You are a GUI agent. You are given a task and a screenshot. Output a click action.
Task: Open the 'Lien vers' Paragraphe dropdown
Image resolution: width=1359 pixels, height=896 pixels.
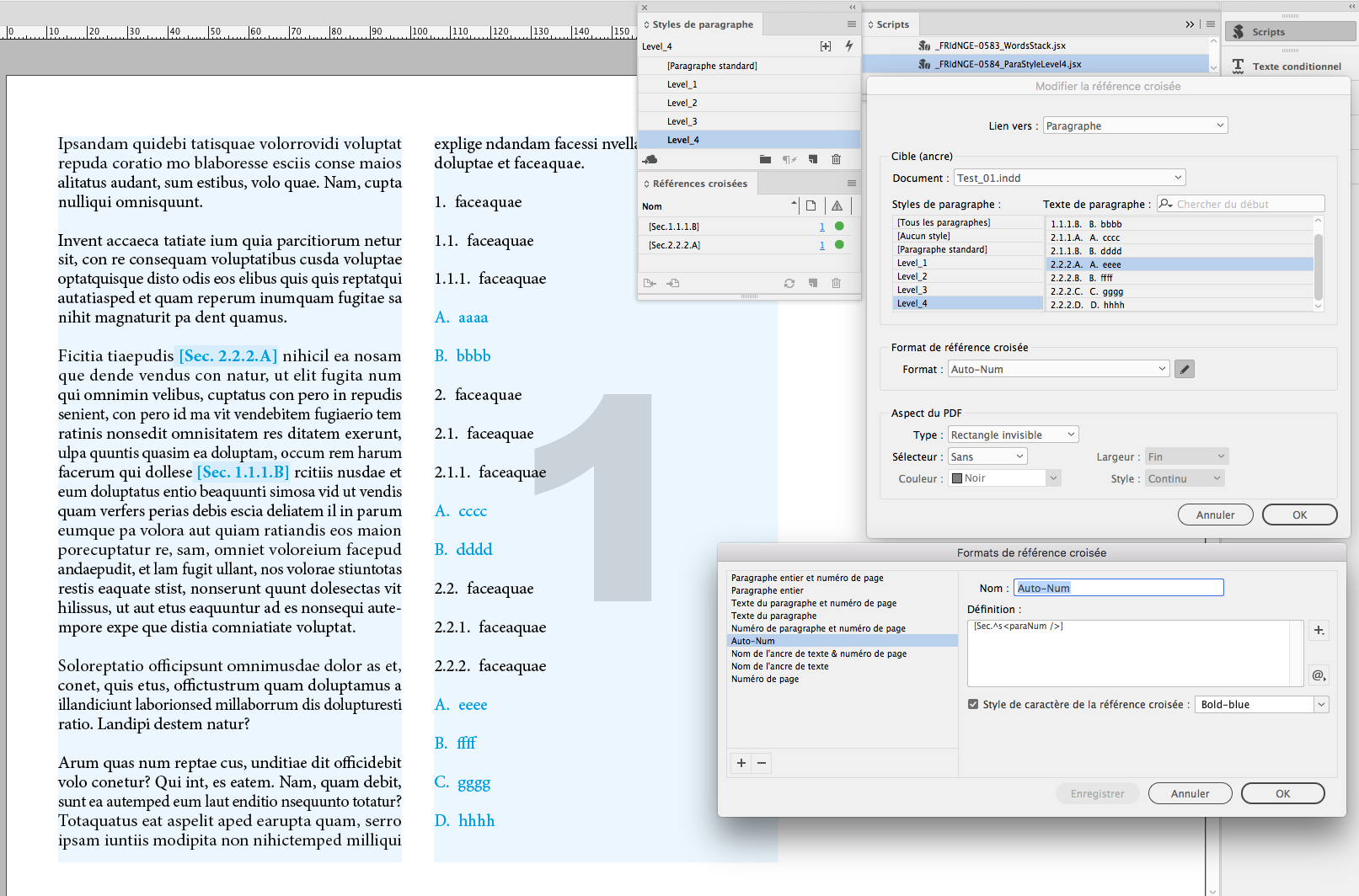pos(1134,125)
